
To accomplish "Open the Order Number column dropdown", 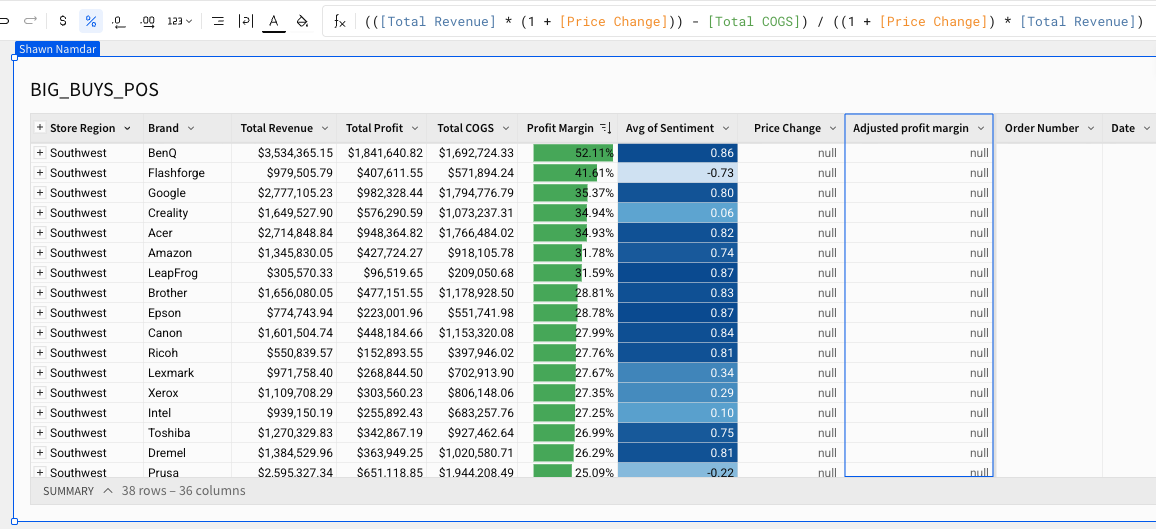I will 1090,128.
